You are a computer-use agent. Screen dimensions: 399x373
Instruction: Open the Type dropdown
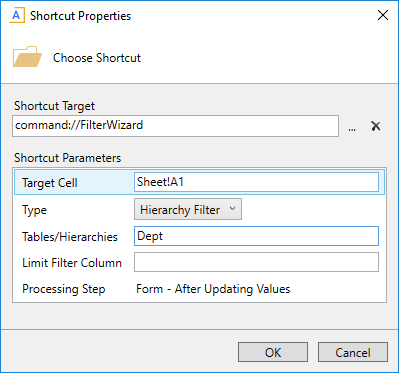(x=188, y=209)
